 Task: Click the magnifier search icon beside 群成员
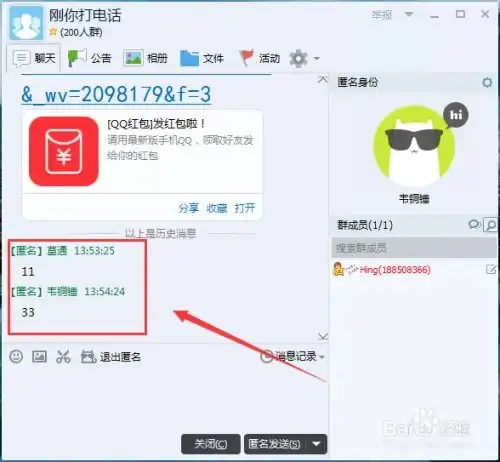pyautogui.click(x=490, y=225)
